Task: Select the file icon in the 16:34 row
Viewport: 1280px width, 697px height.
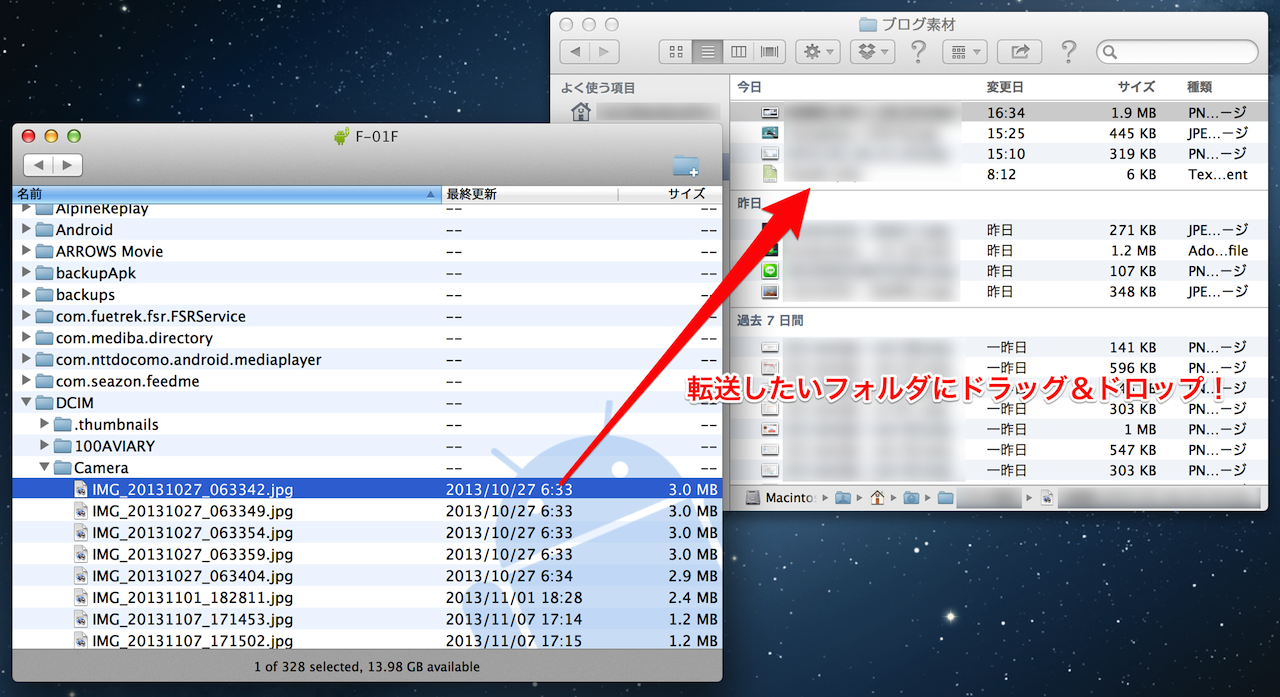Action: click(769, 112)
